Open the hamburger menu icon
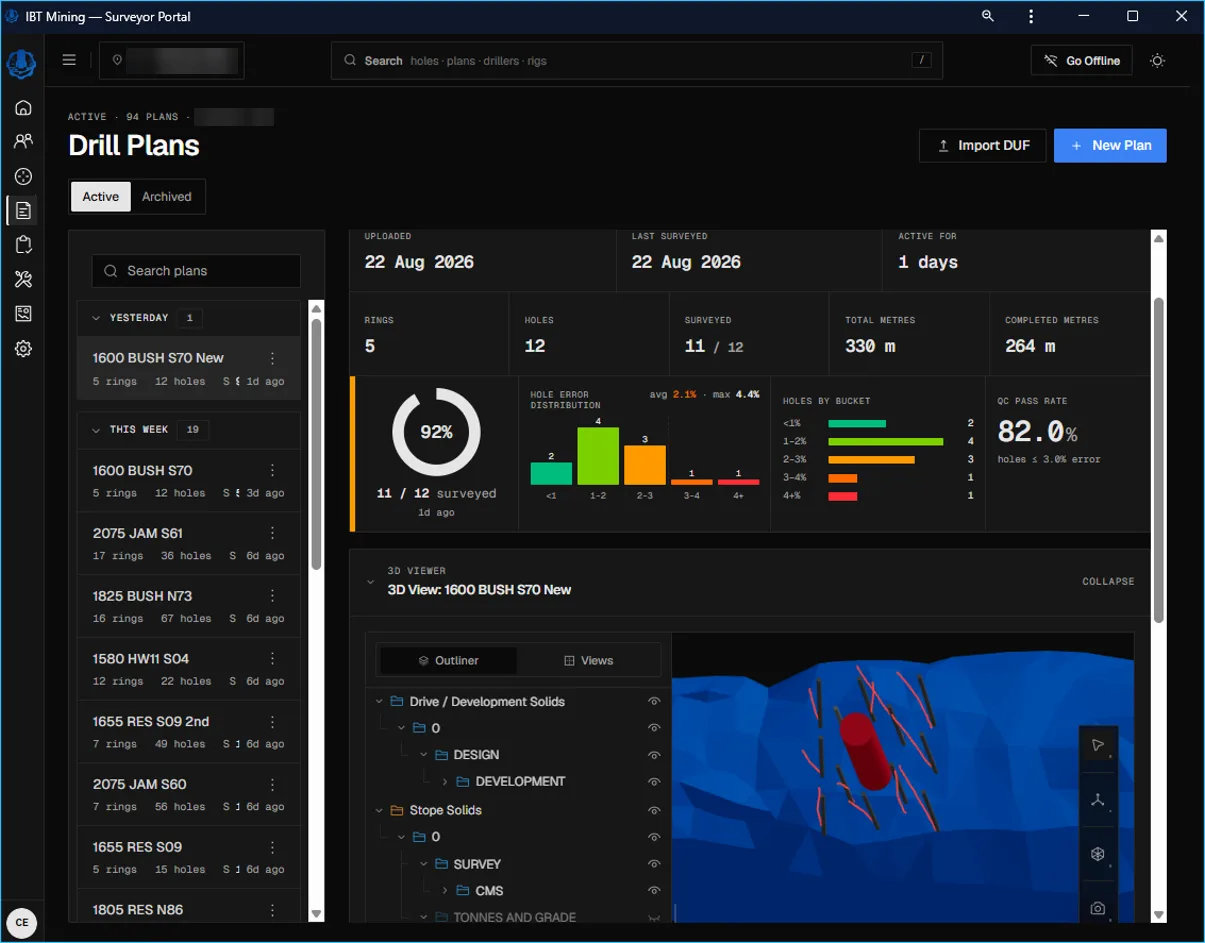1205x943 pixels. (x=69, y=60)
